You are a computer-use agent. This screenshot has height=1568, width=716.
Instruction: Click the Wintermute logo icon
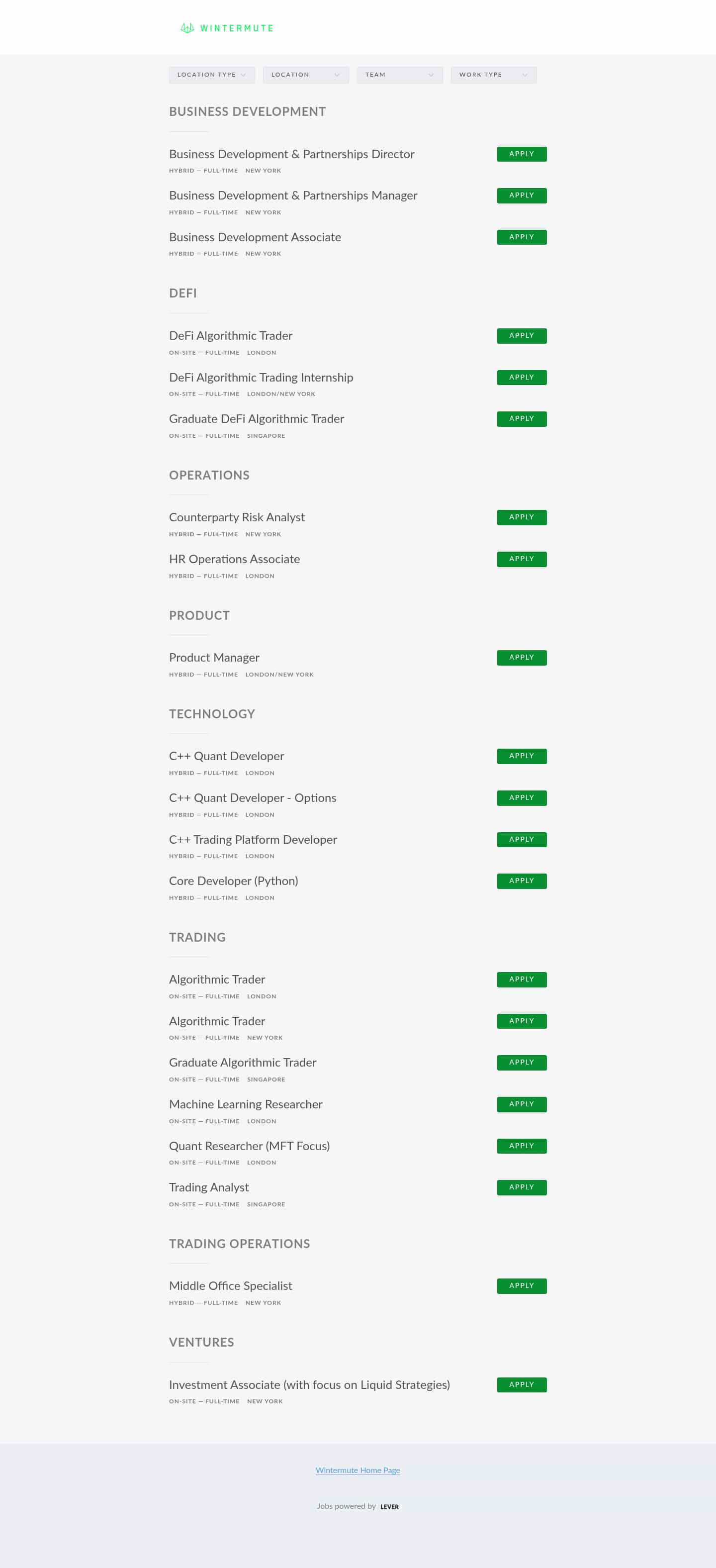(187, 28)
